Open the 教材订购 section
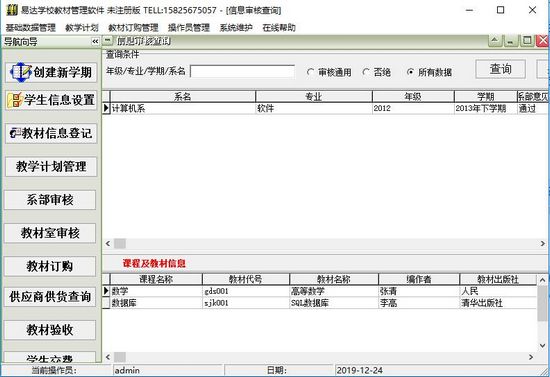Viewport: 550px width, 377px height. [x=50, y=266]
